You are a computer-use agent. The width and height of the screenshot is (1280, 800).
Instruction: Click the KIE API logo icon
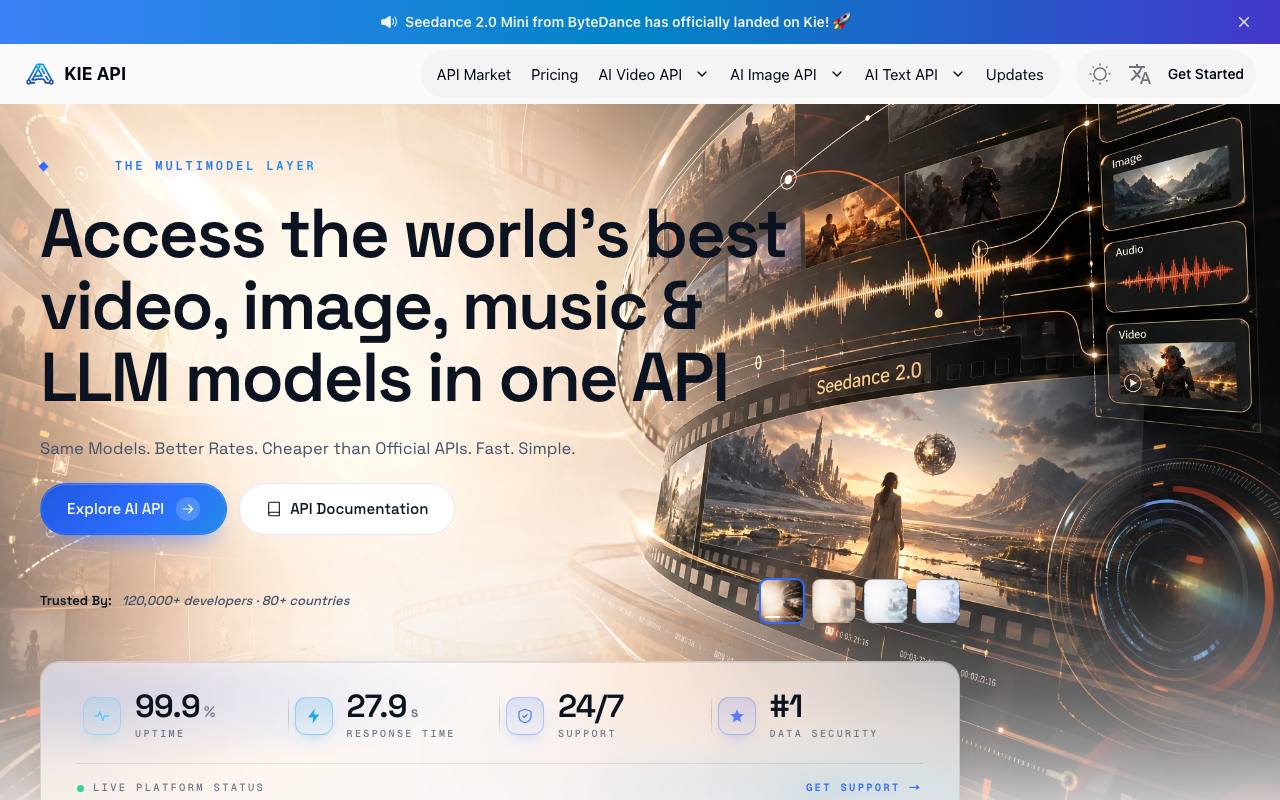pos(40,74)
